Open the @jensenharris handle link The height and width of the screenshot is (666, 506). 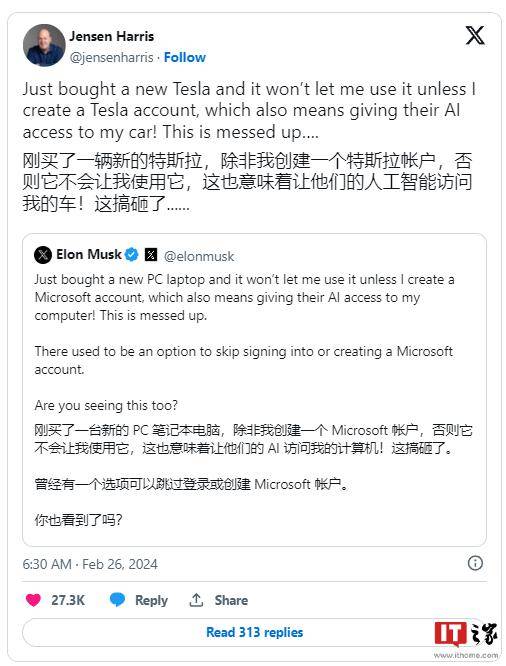(x=111, y=57)
